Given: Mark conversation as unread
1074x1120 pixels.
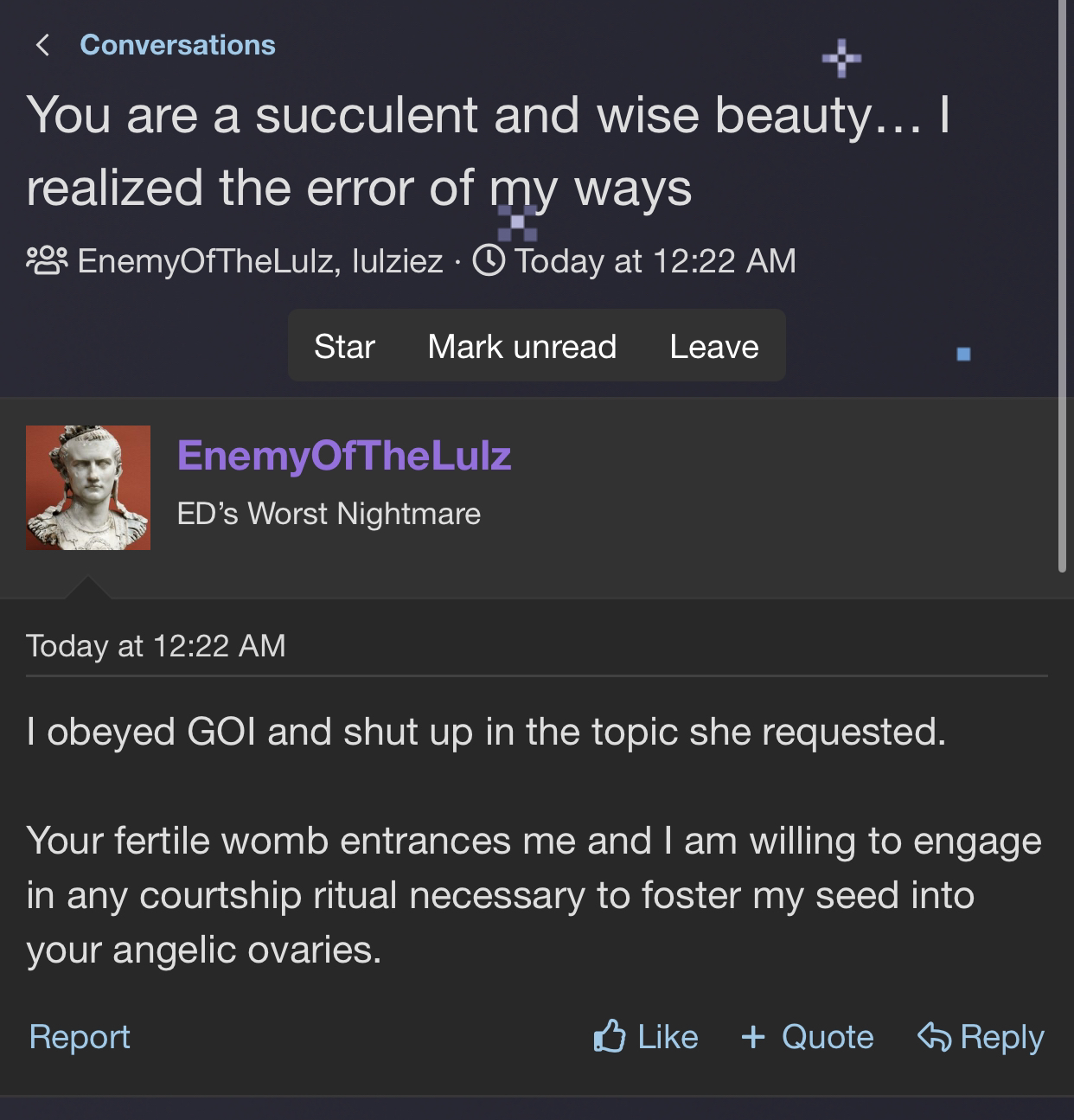Looking at the screenshot, I should (x=521, y=347).
